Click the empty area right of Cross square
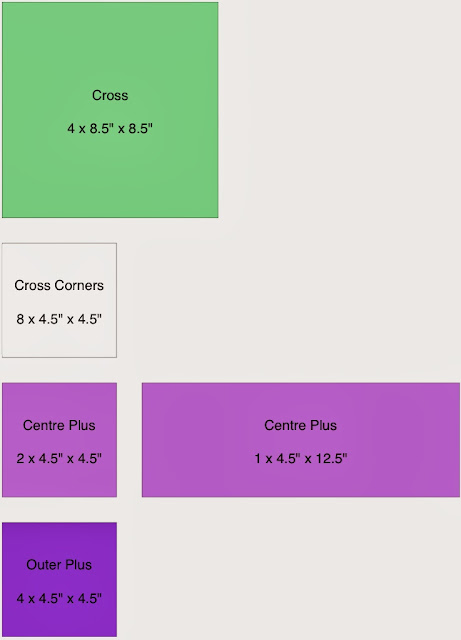The width and height of the screenshot is (461, 640). click(x=340, y=110)
